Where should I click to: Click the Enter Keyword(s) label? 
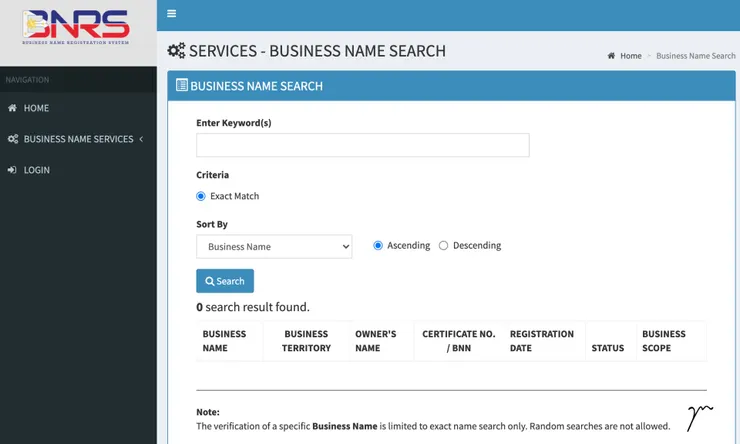(234, 123)
